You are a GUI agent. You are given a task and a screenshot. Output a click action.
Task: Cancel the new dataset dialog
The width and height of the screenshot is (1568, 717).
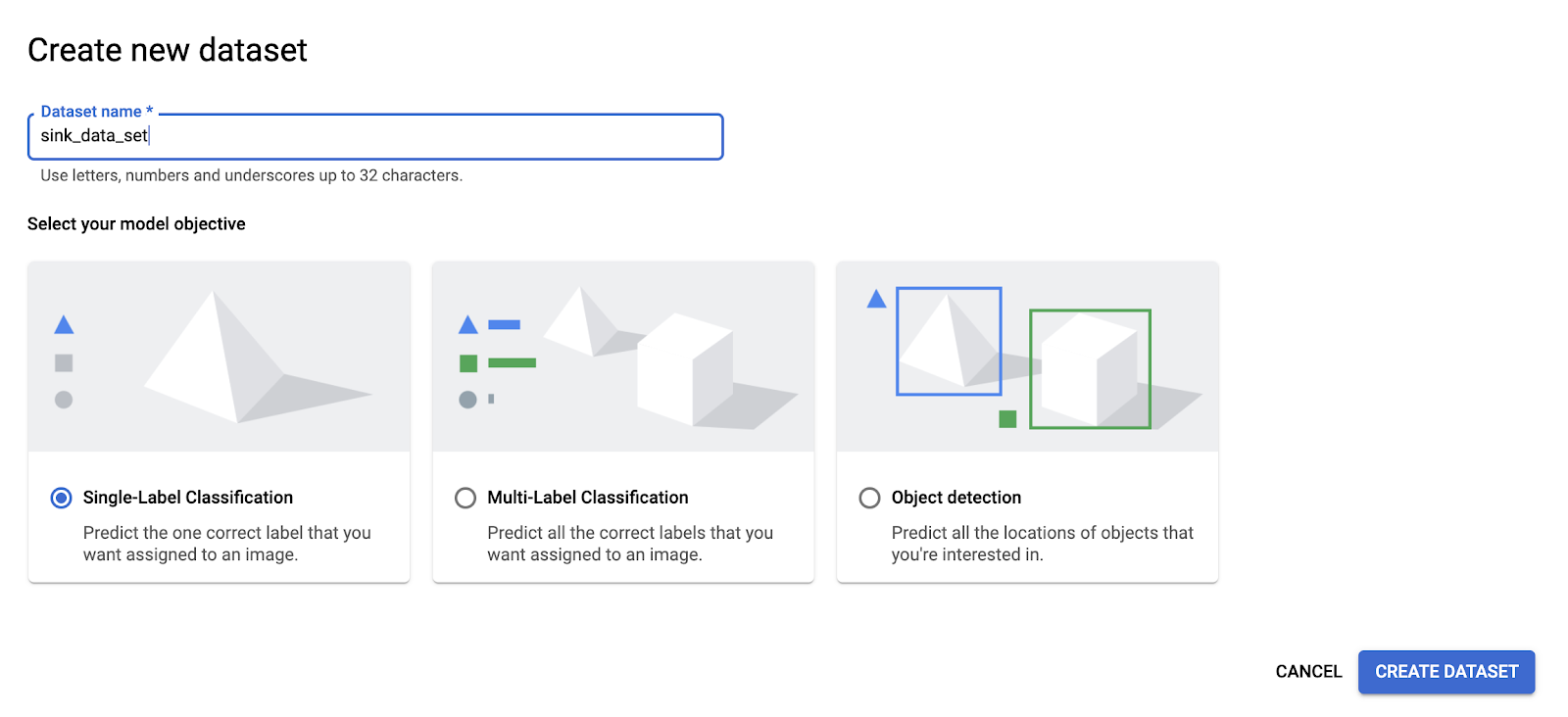click(x=1308, y=672)
